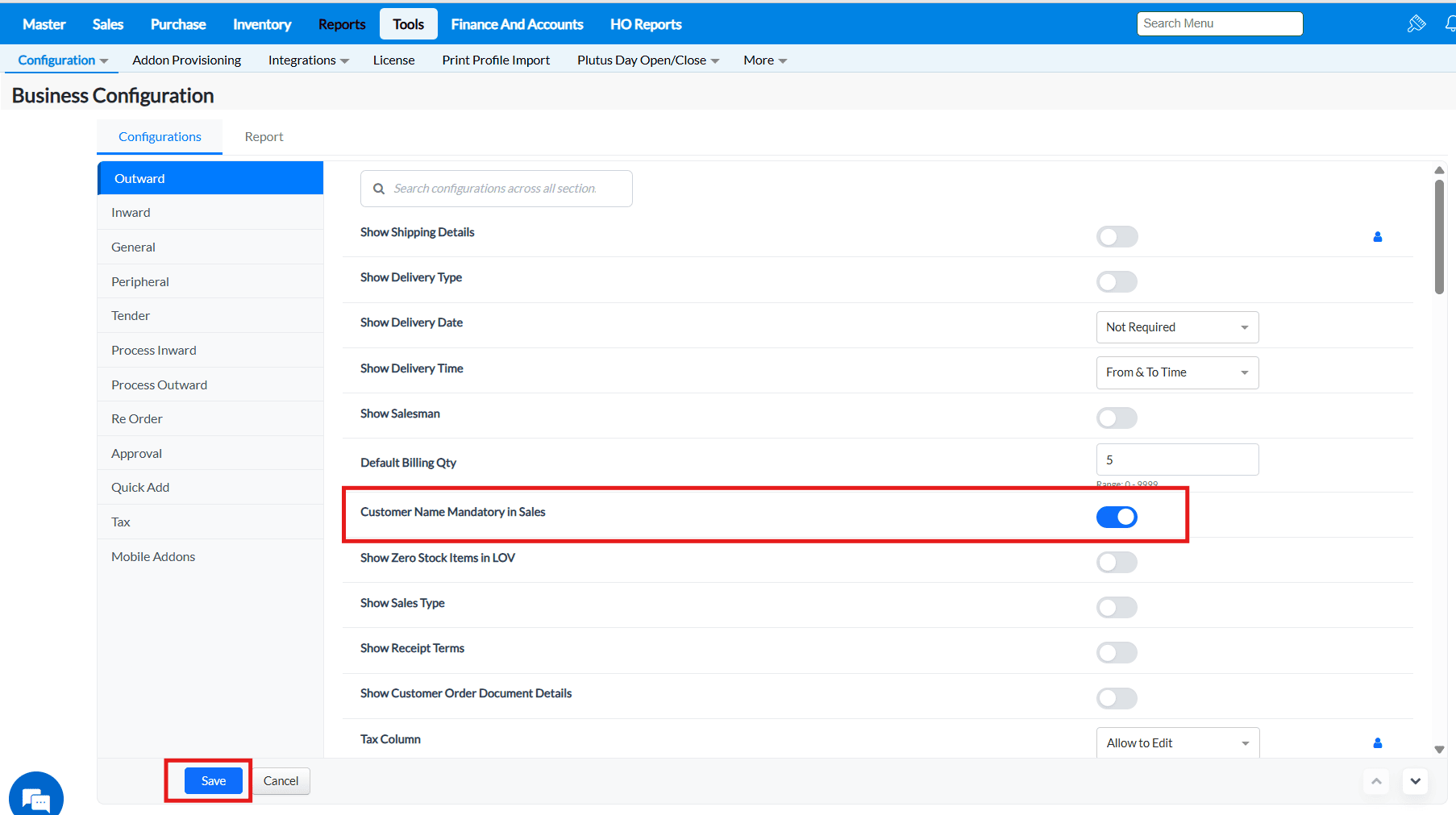Image resolution: width=1456 pixels, height=815 pixels.
Task: Disable Customer Name Mandatory in Sales
Action: (x=1117, y=517)
